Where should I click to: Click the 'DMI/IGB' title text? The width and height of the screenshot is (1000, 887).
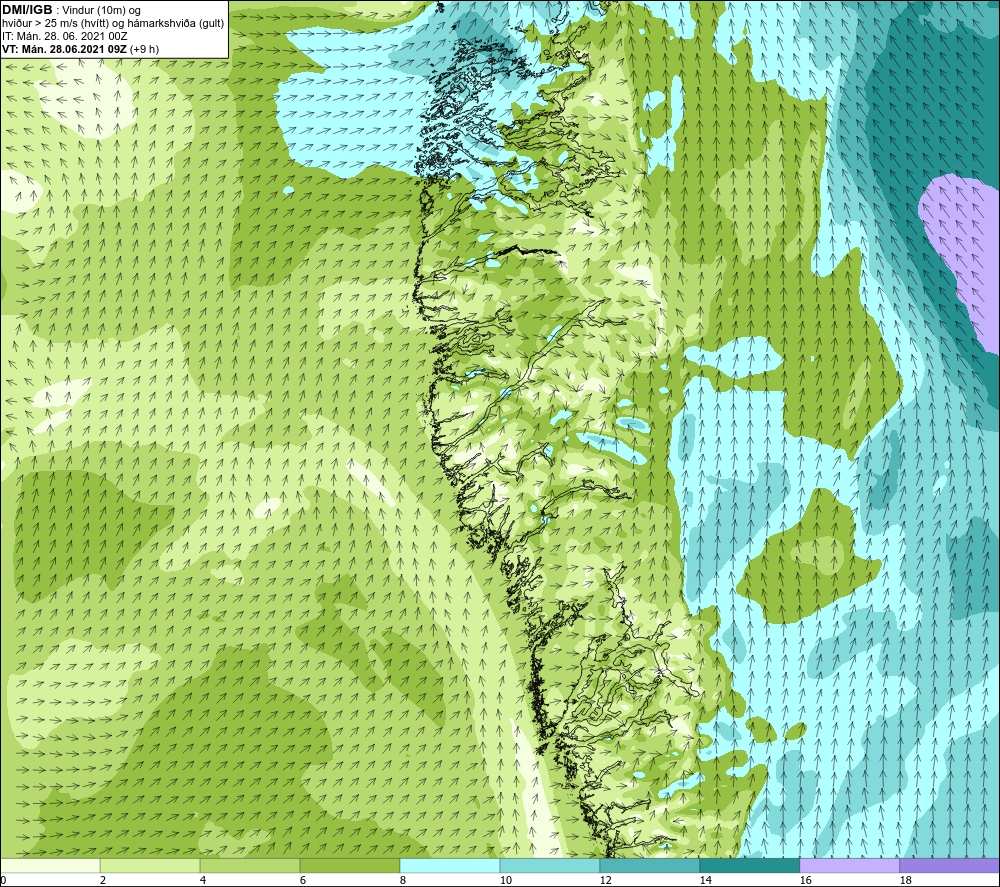click(x=27, y=10)
